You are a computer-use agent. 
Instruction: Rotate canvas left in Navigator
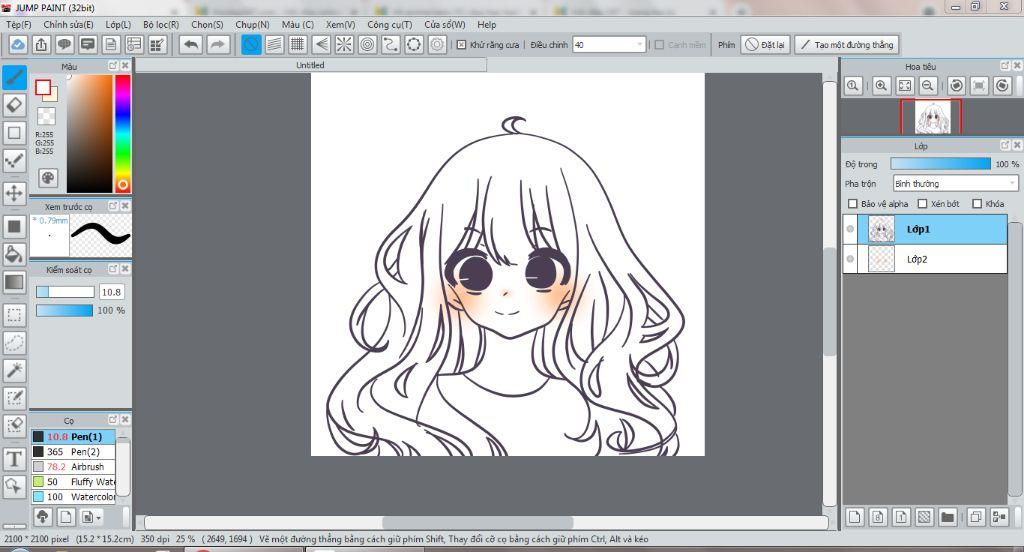(957, 86)
